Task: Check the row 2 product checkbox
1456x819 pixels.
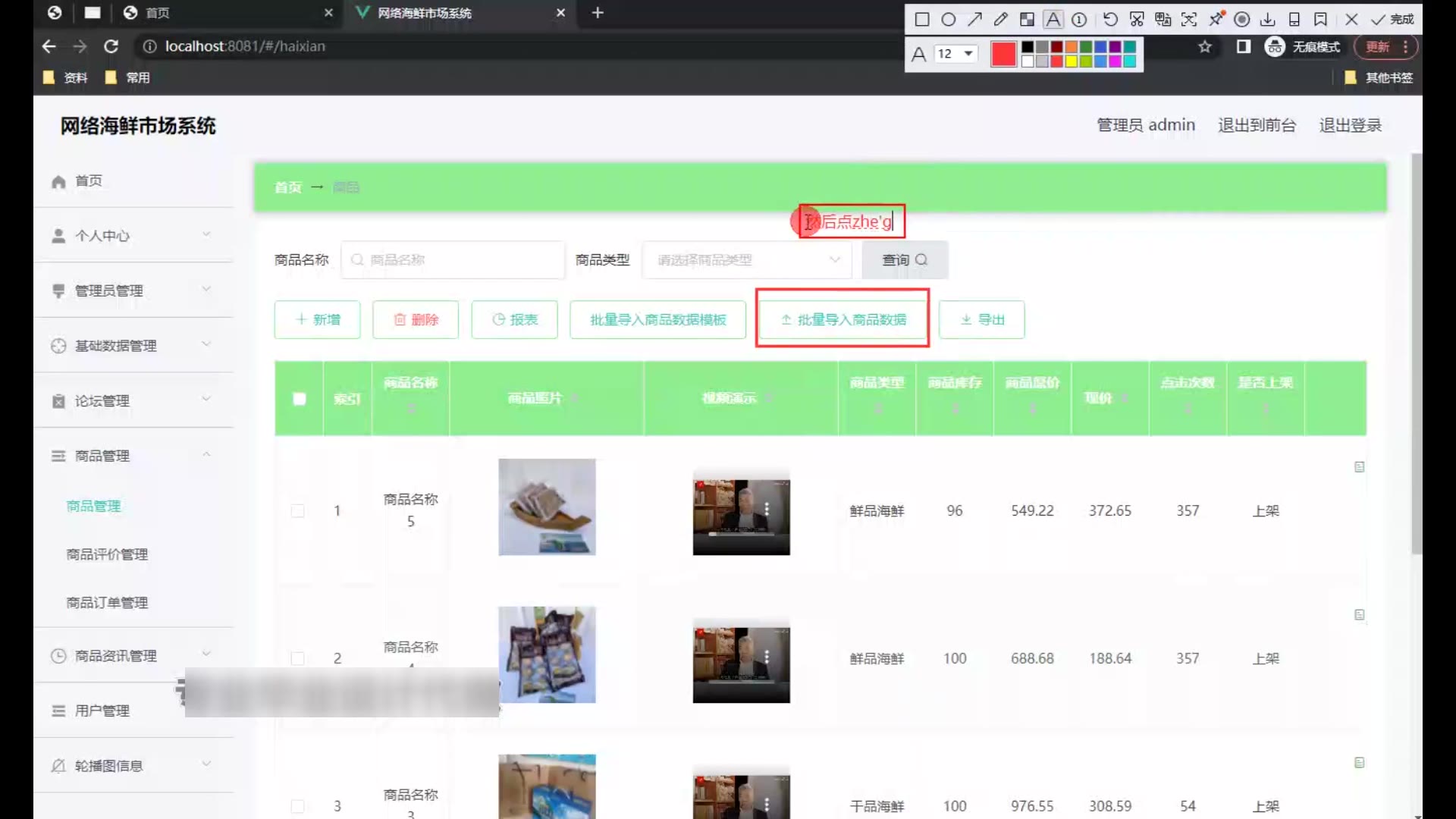Action: (298, 658)
